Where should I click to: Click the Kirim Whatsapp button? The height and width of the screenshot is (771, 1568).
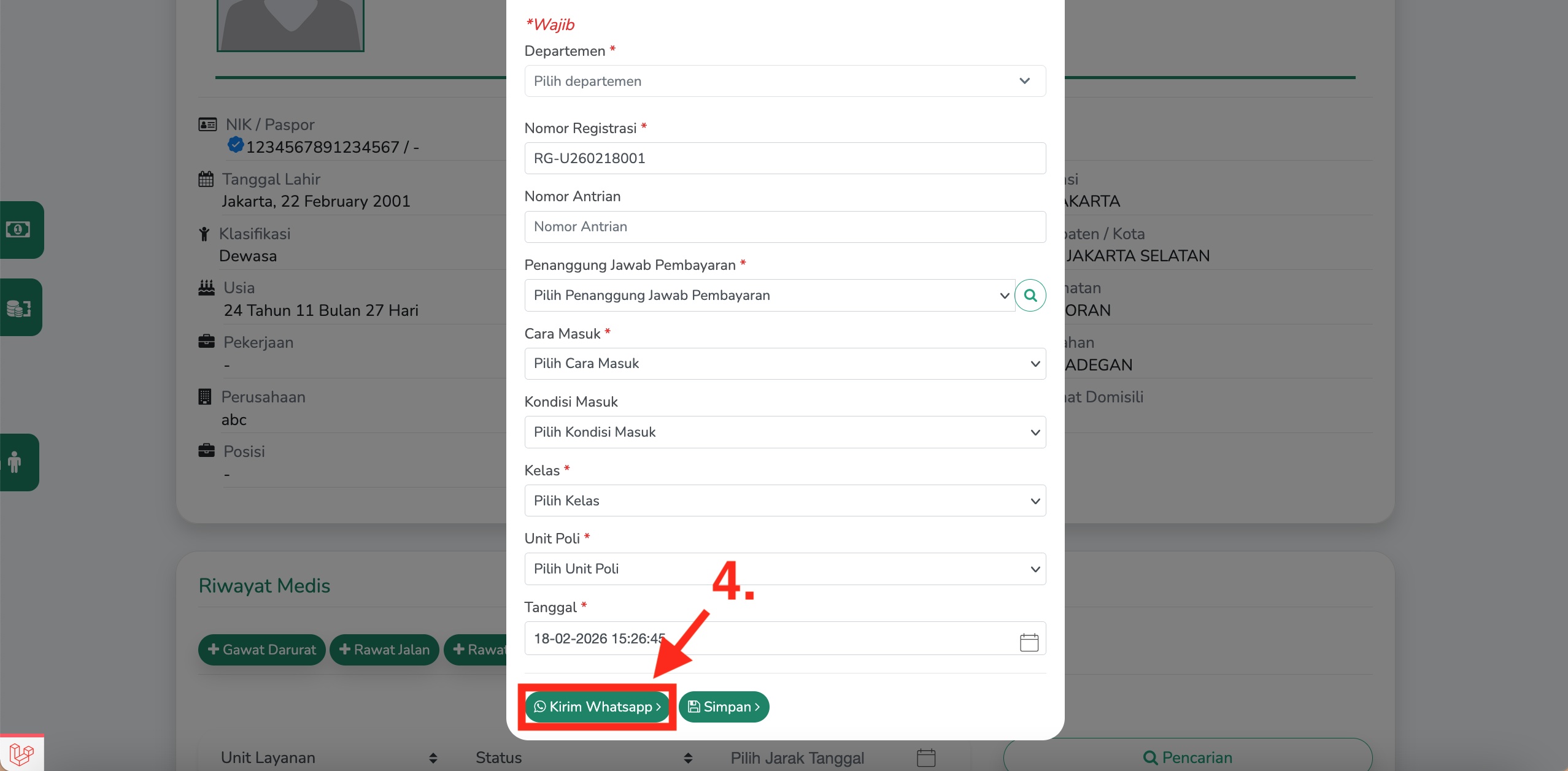coord(597,707)
